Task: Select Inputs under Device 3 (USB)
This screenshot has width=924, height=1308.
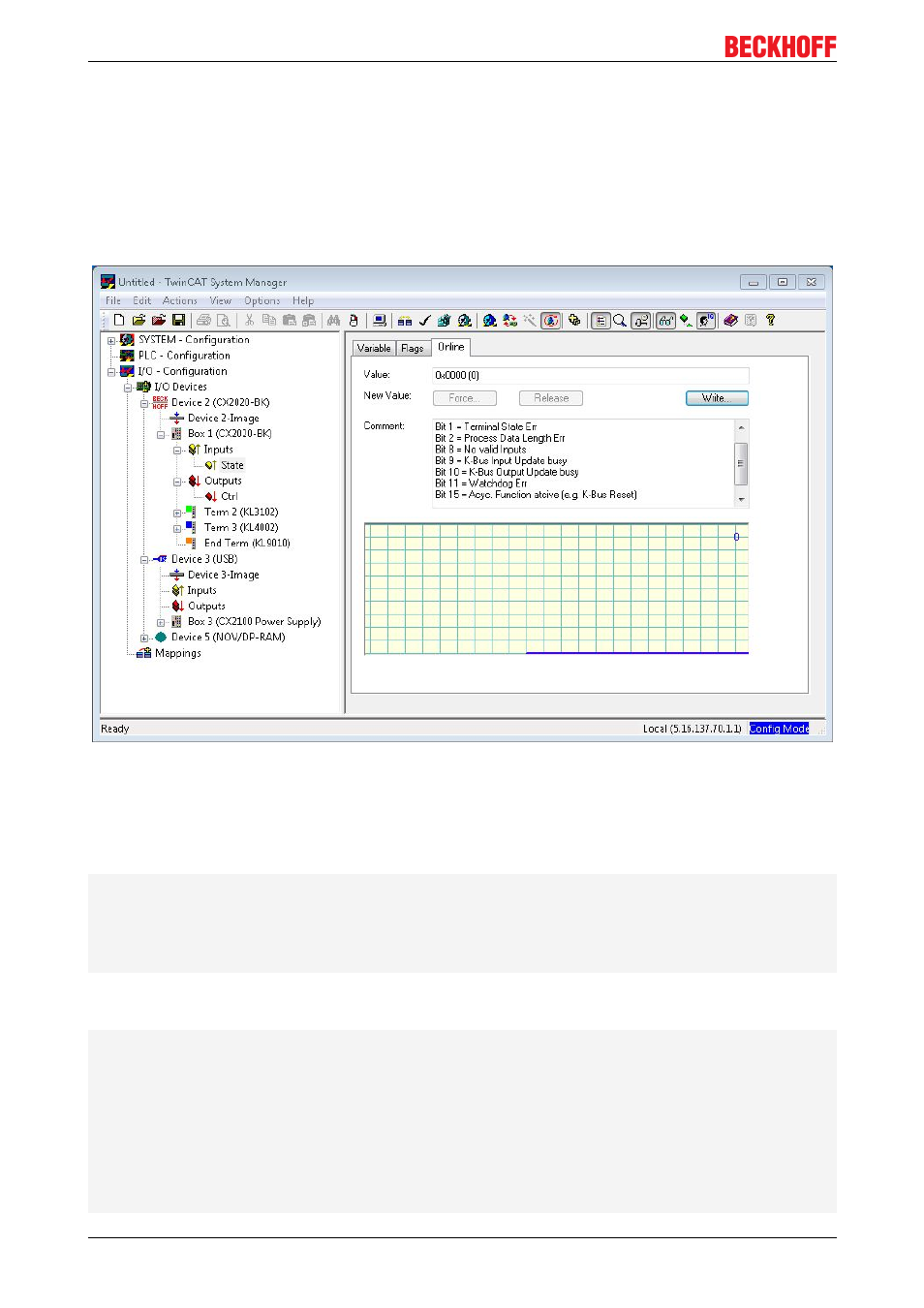Action: [x=201, y=590]
